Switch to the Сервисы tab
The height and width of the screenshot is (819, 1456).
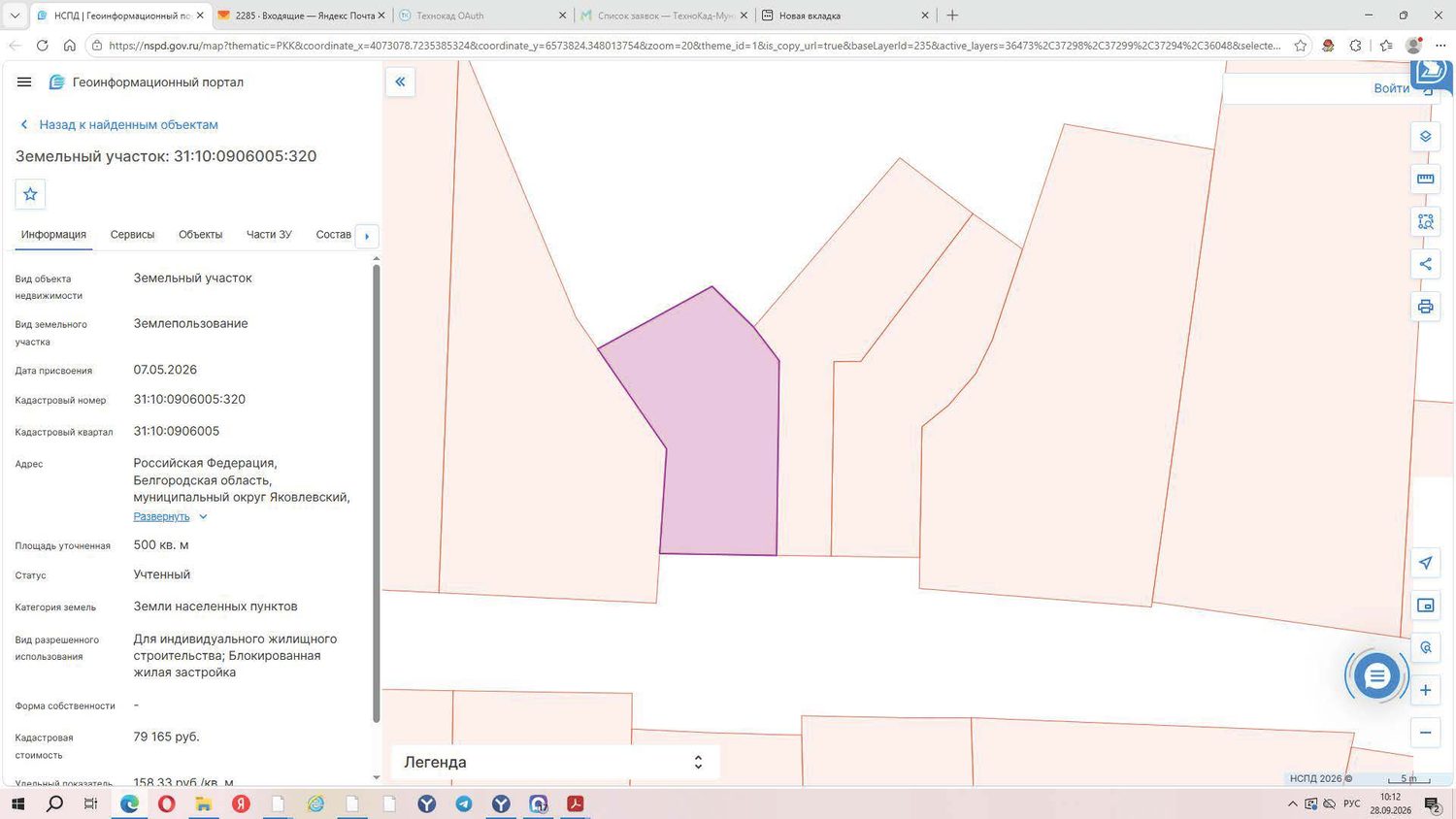(132, 235)
